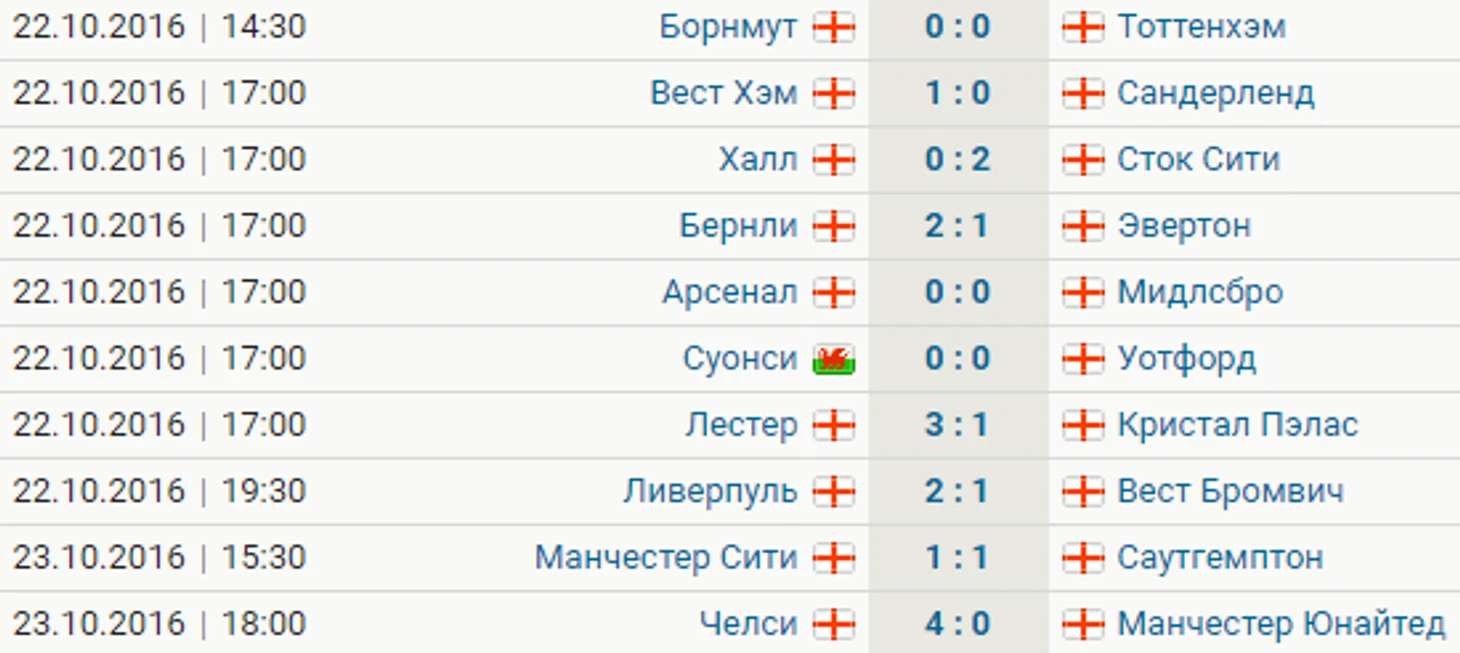
Task: Click the Wales flag beside Суонси
Action: coord(834,359)
